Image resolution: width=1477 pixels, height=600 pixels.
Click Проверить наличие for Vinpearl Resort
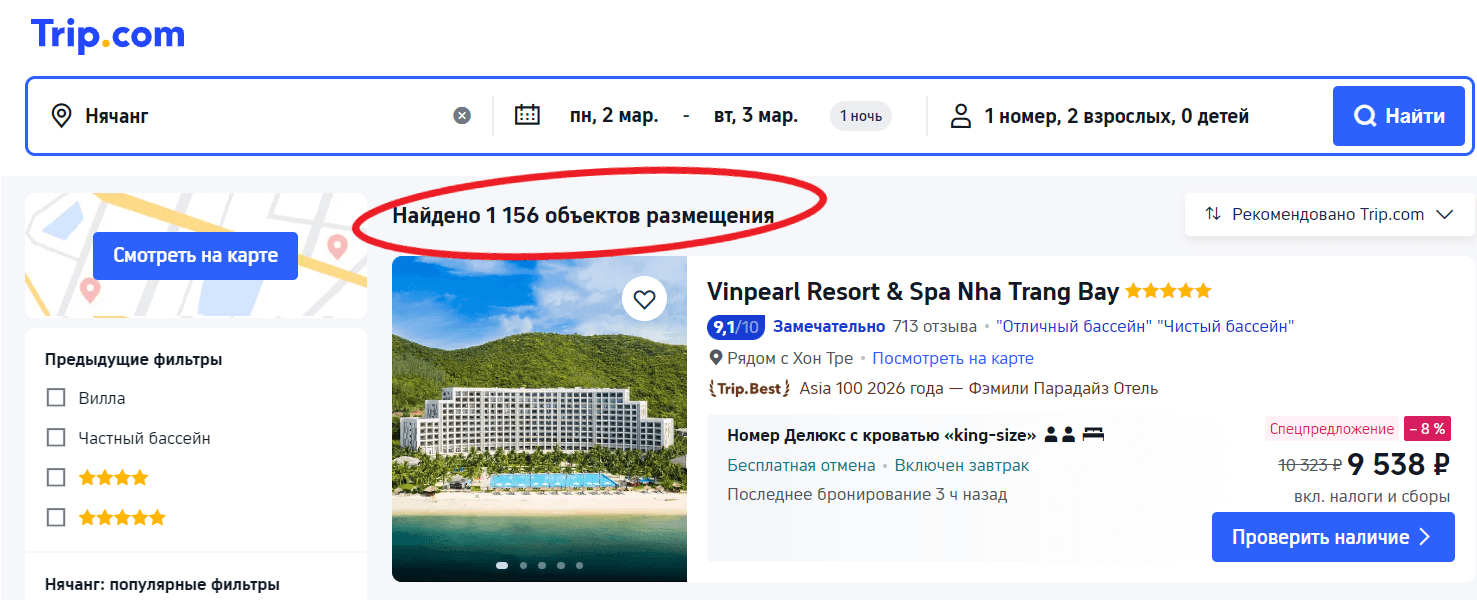(x=1333, y=537)
